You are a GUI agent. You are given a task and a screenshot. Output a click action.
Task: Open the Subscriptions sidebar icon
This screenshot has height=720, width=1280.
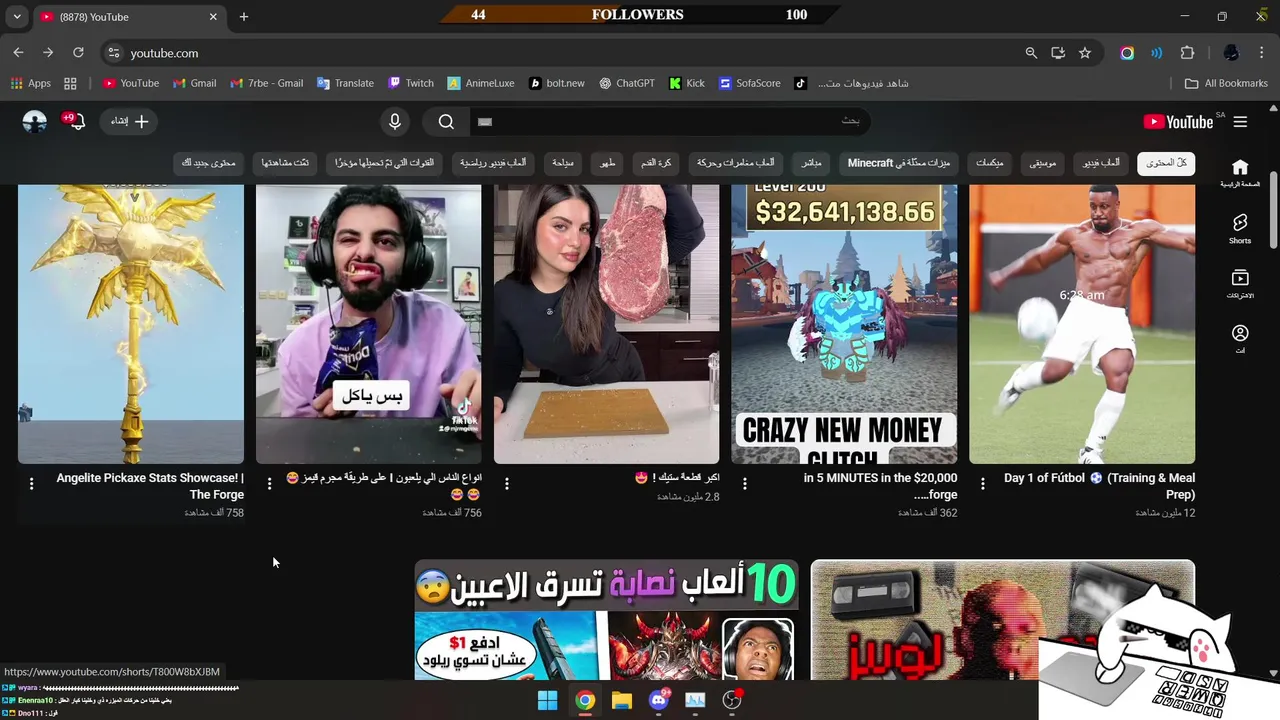(1240, 283)
